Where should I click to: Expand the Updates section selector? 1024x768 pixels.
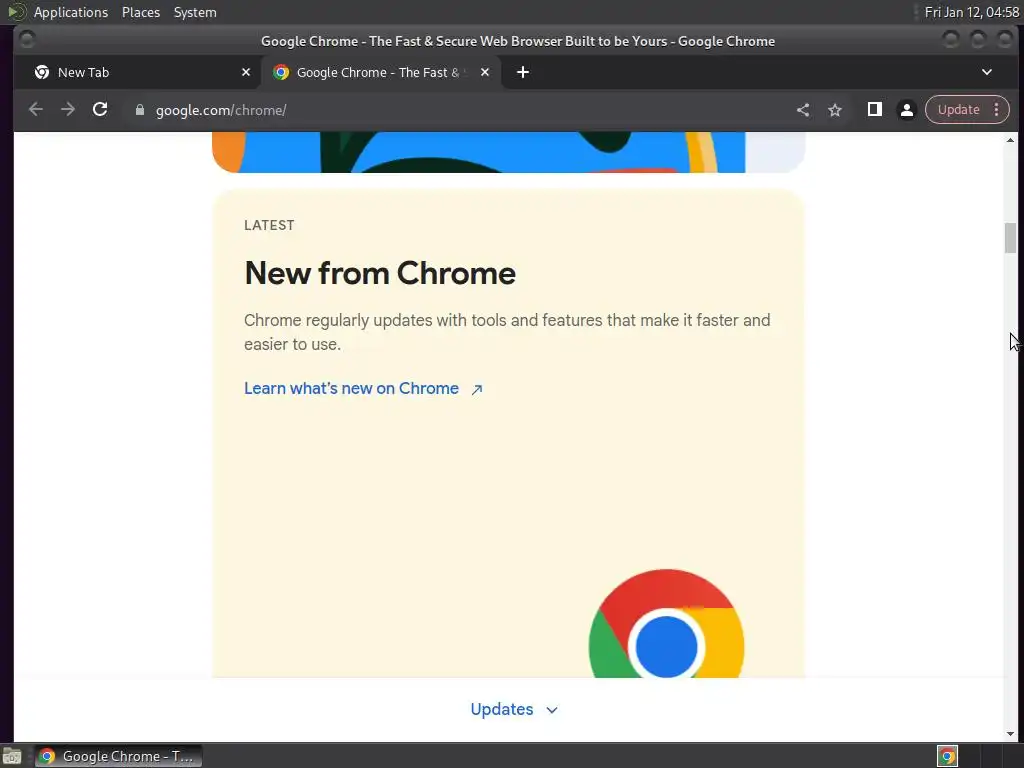pyautogui.click(x=514, y=709)
